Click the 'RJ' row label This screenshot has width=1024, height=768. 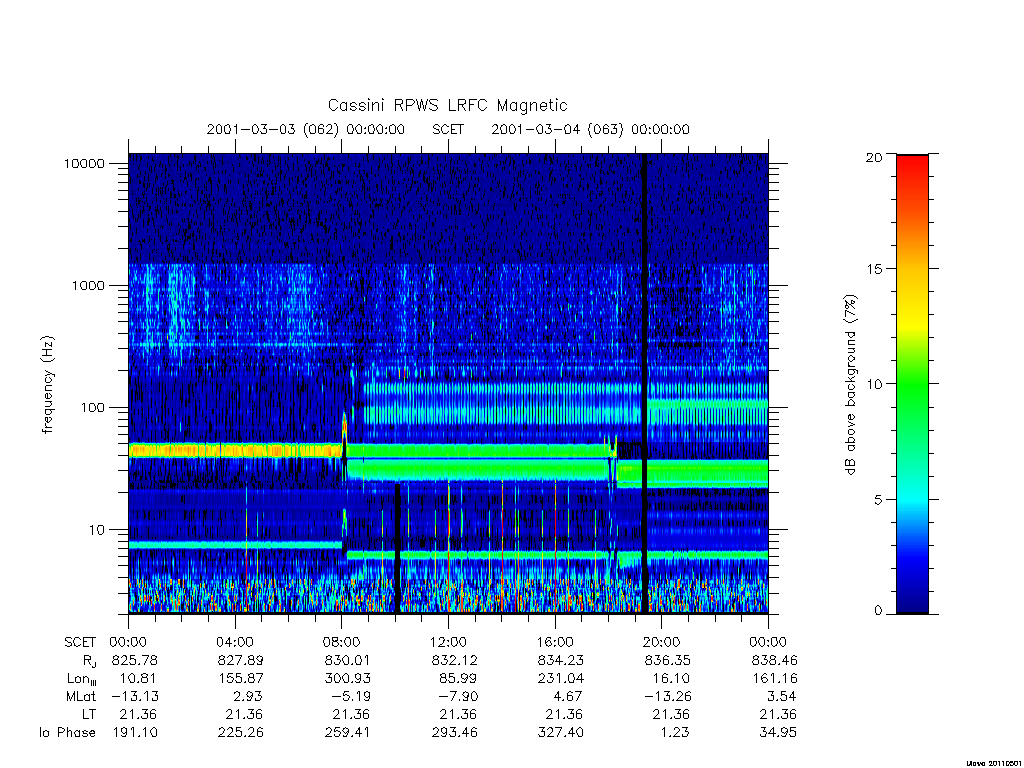point(89,661)
